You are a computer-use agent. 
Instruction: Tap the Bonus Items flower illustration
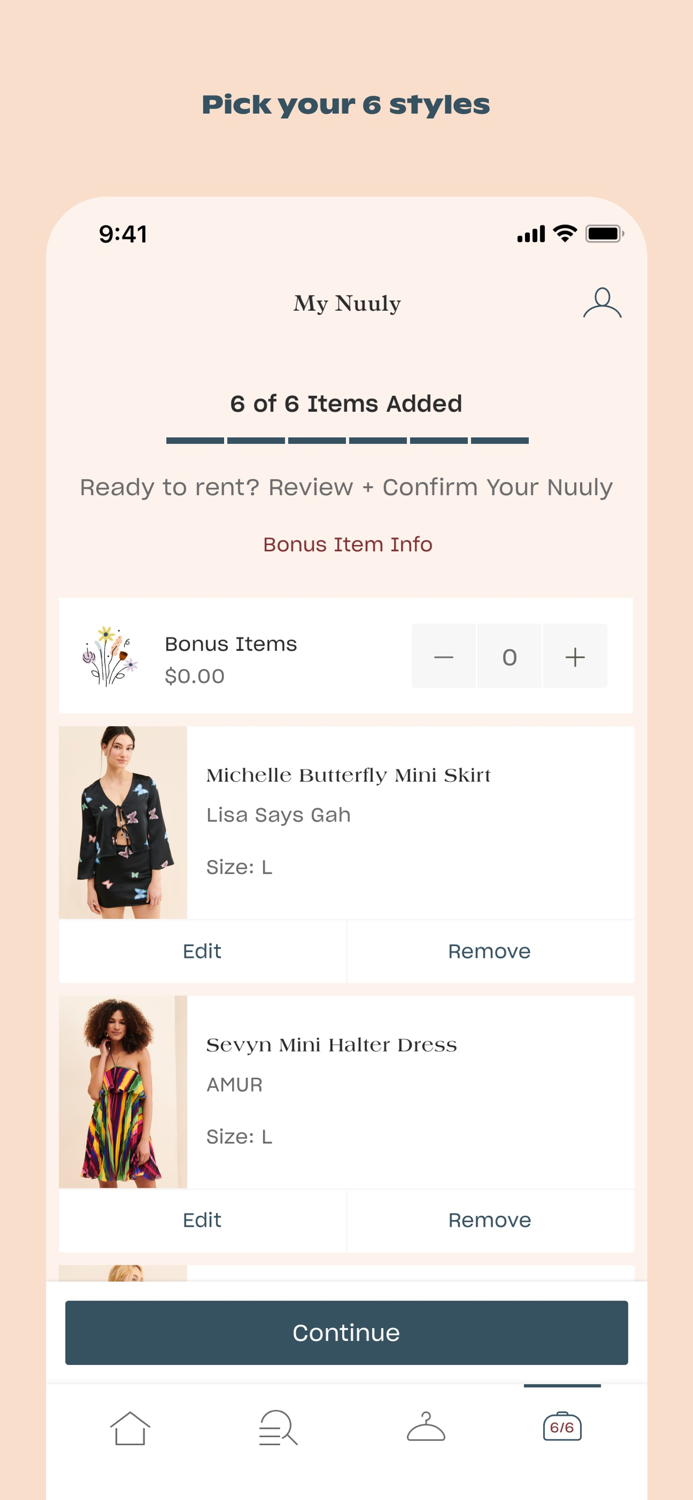tap(109, 656)
